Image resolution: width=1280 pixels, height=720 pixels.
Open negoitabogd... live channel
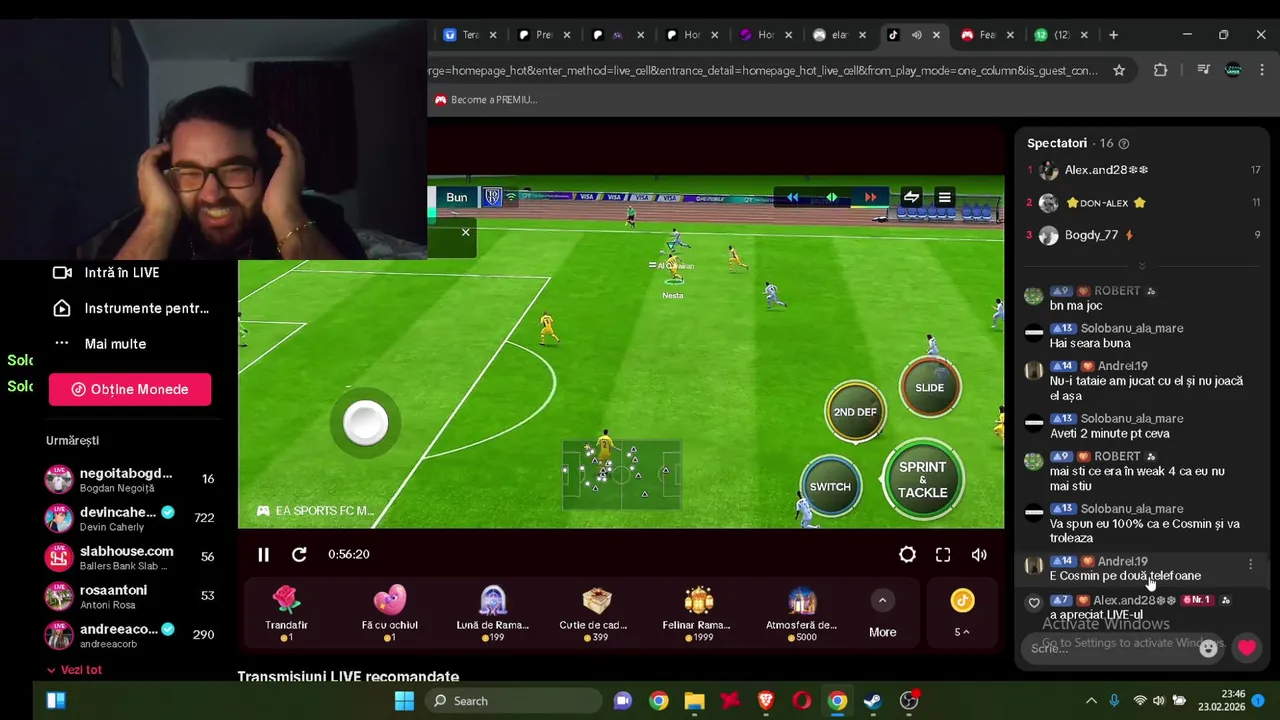130,479
